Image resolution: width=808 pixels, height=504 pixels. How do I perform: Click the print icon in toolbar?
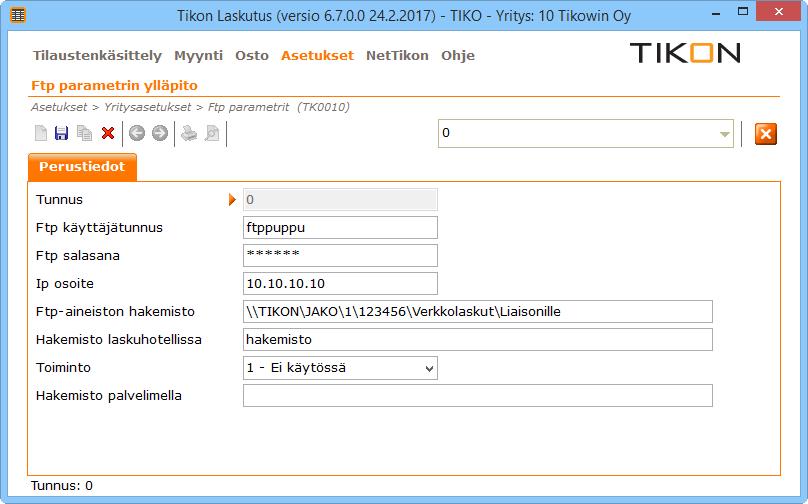(189, 133)
